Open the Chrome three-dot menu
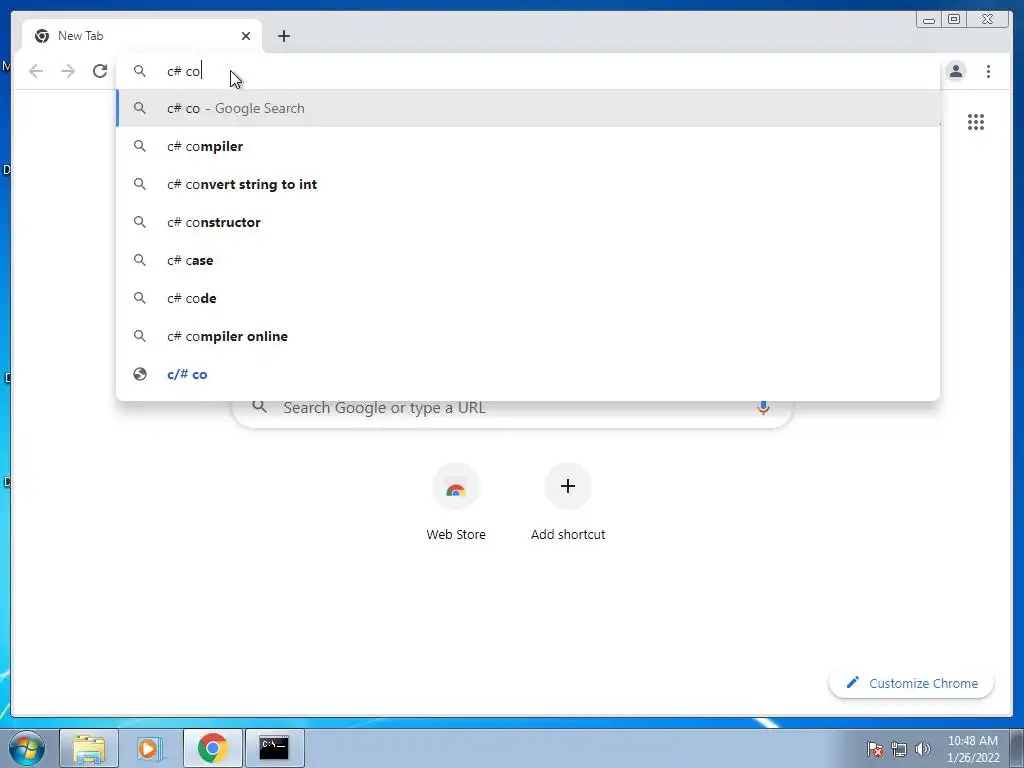This screenshot has height=768, width=1024. pyautogui.click(x=988, y=71)
